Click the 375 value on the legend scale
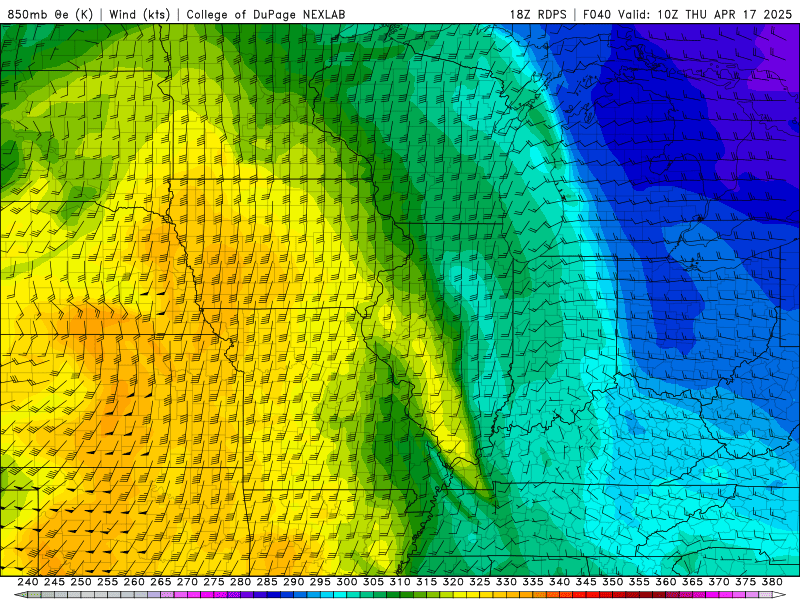The height and width of the screenshot is (600, 800). pyautogui.click(x=745, y=582)
